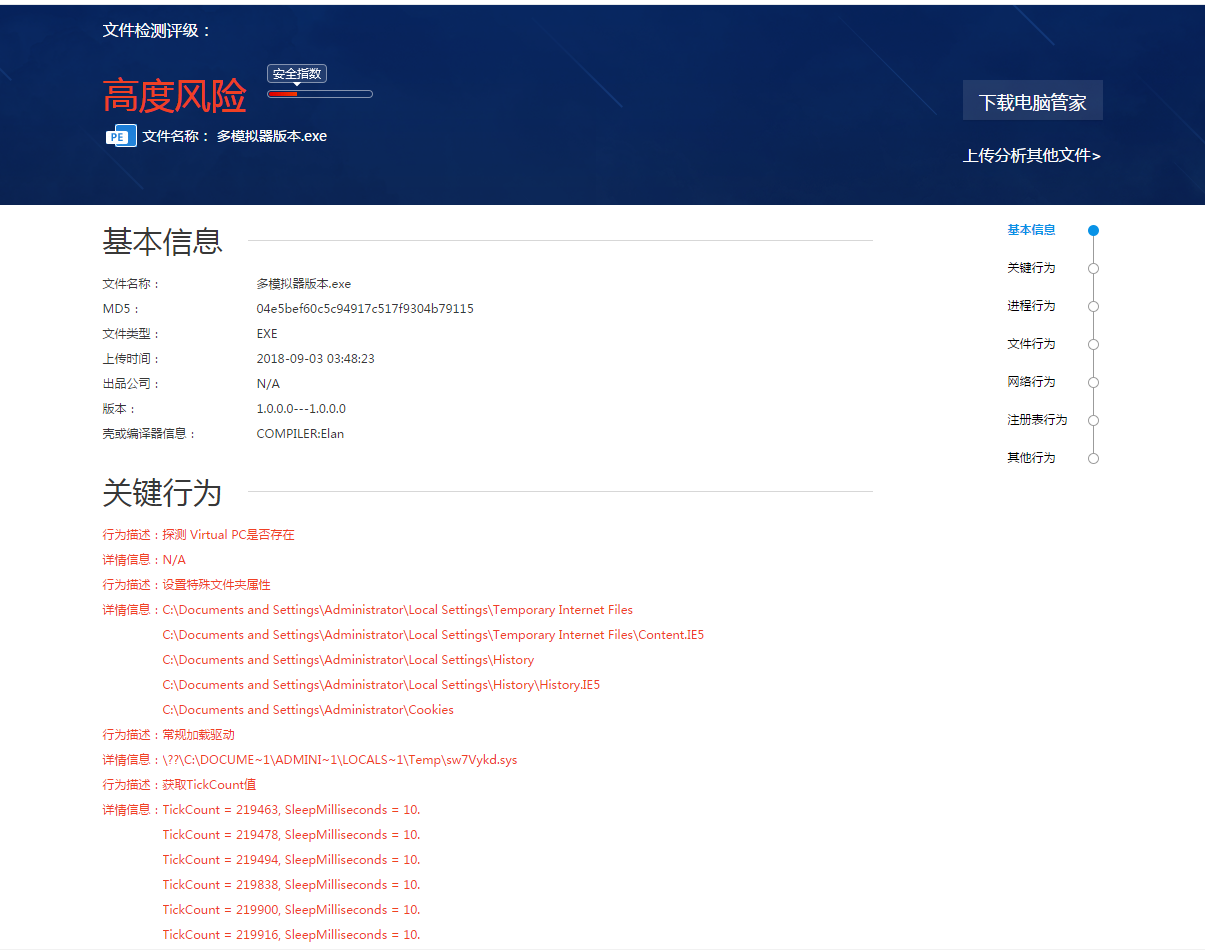Viewport: 1205px width, 950px height.
Task: Click the timeline dot next to 注册表行为
Action: coord(1093,420)
